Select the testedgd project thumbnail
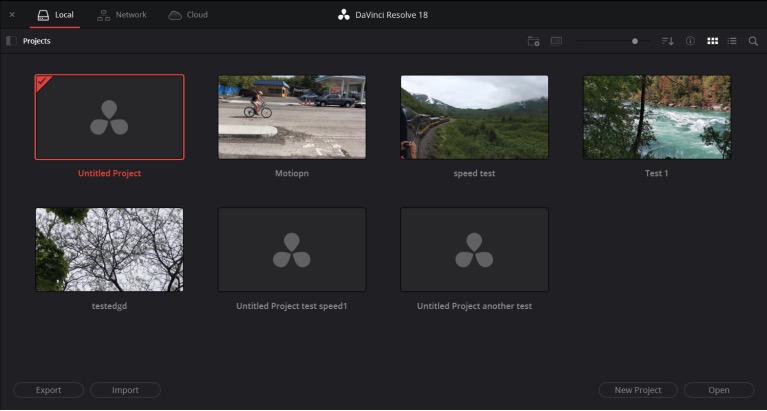Screen dimensions: 767x411 point(110,250)
